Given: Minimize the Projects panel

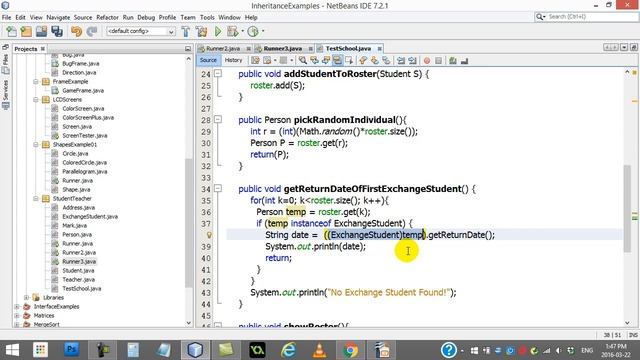Looking at the screenshot, I should (188, 49).
